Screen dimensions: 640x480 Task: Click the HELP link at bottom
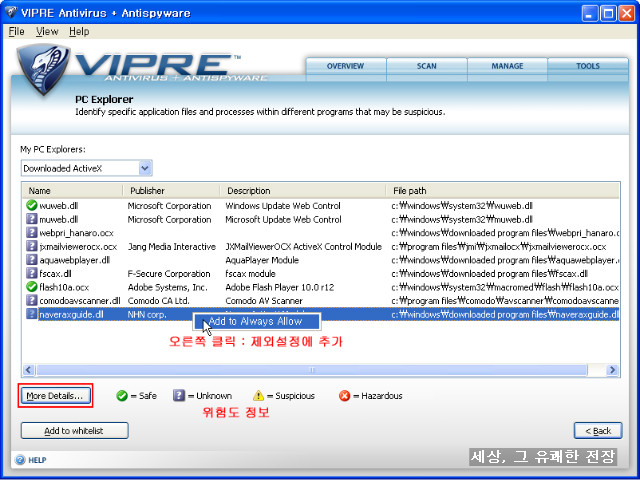(37, 460)
